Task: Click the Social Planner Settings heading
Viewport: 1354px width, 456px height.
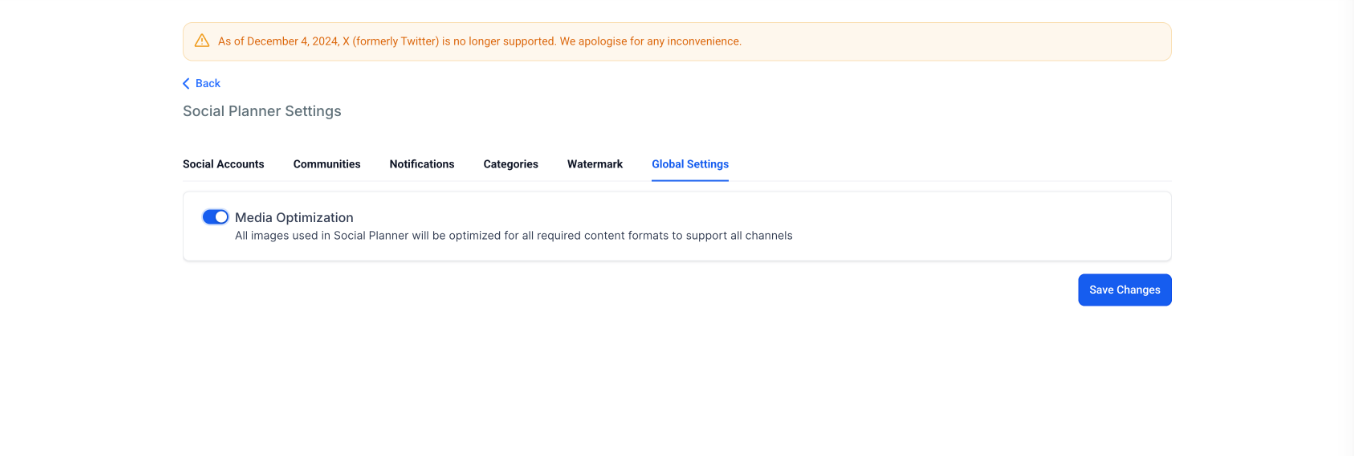Action: tap(262, 111)
